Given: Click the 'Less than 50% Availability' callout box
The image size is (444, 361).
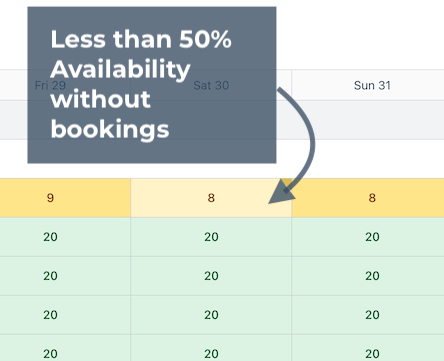Looking at the screenshot, I should tap(152, 85).
